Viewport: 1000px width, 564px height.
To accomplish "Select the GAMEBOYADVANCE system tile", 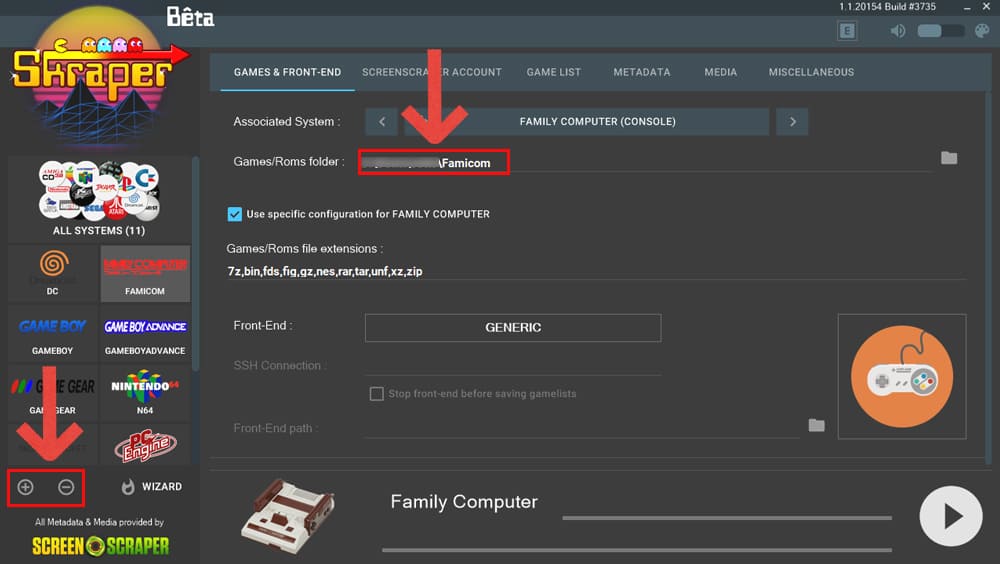I will pos(145,334).
